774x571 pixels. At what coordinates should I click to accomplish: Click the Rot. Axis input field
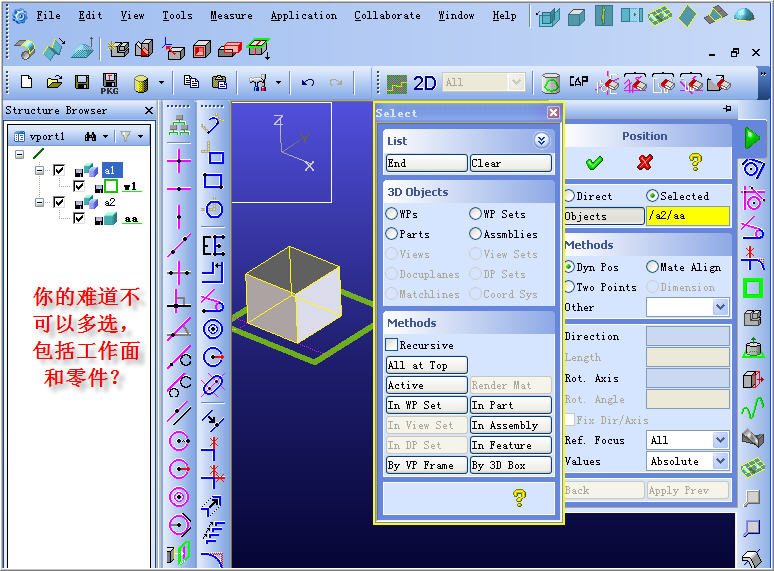688,378
